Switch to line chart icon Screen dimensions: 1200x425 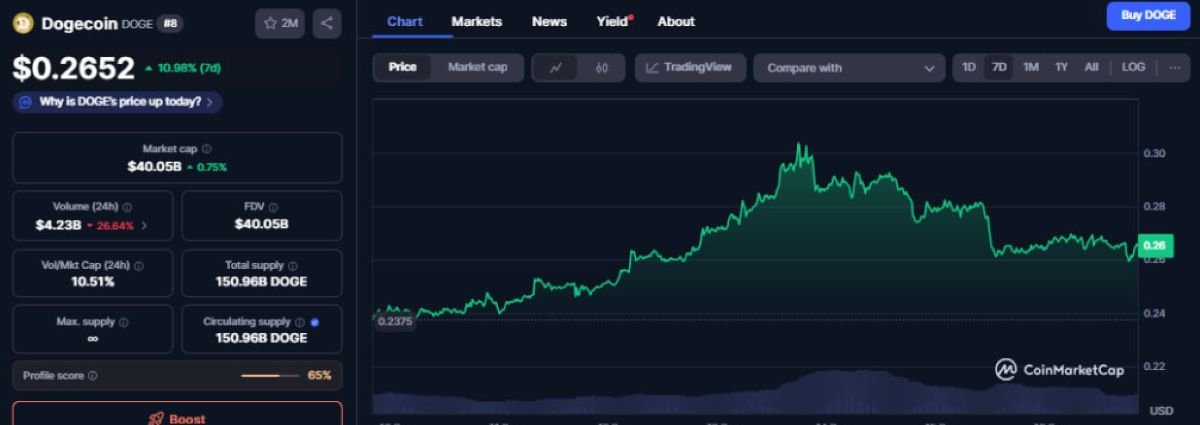click(556, 68)
